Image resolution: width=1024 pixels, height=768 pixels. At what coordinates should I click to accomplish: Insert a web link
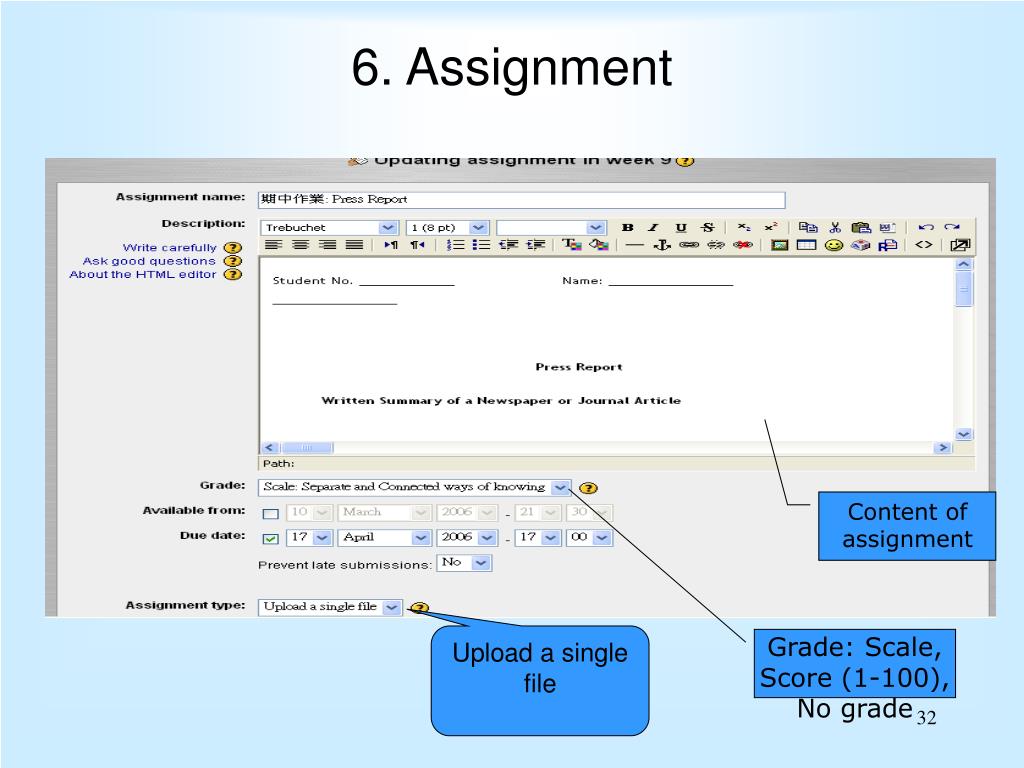click(x=688, y=245)
